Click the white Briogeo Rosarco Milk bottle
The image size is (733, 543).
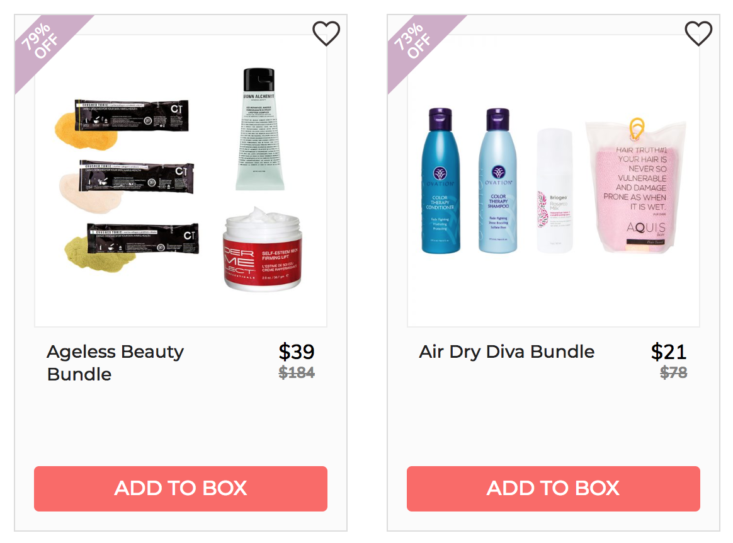click(x=554, y=191)
